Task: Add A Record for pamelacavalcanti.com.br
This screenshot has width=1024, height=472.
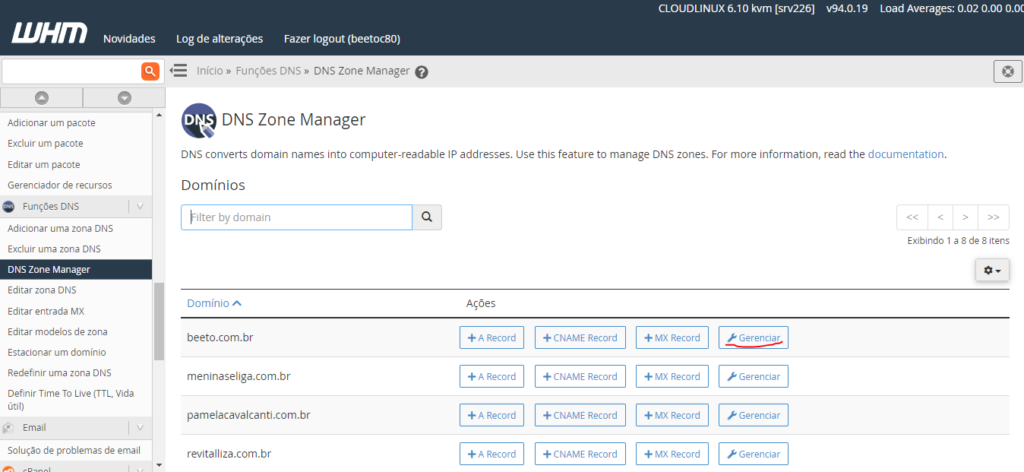Action: (492, 415)
